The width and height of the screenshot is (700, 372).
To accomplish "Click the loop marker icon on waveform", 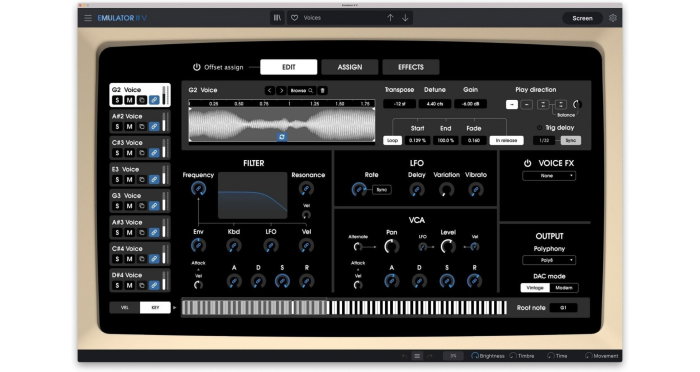I will point(282,137).
